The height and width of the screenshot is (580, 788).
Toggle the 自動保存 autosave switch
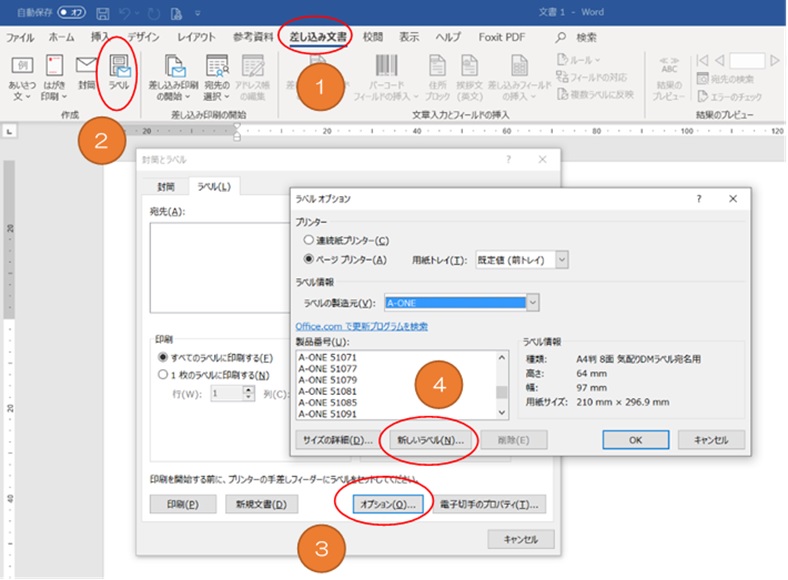tap(71, 13)
